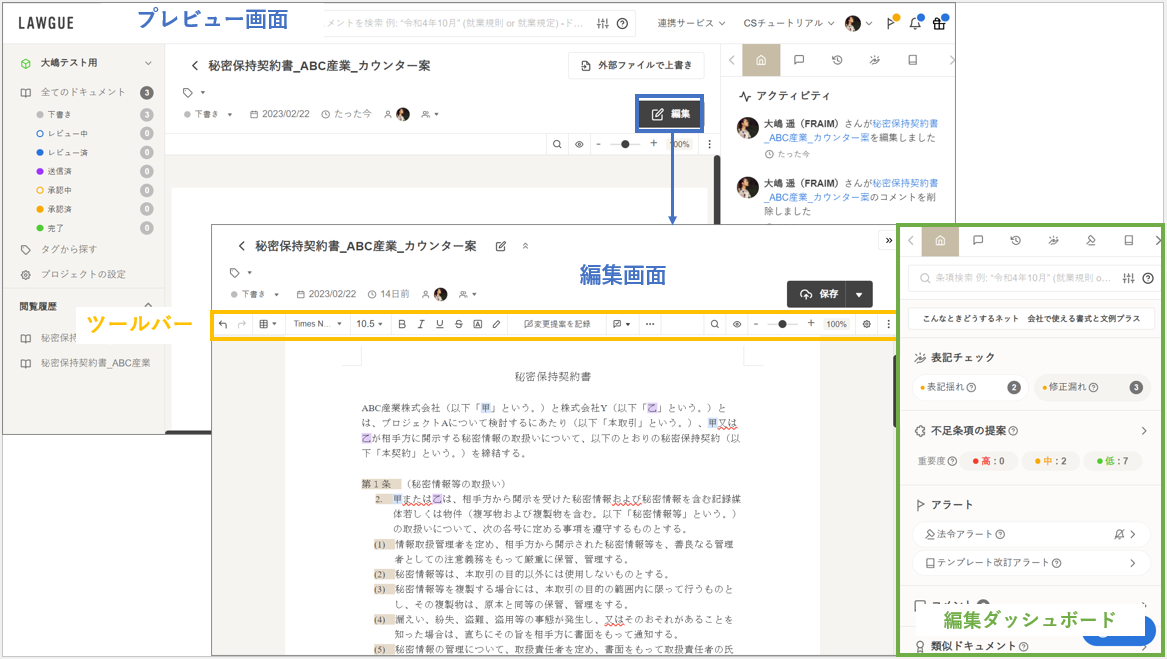Open the 10.5 font size dropdown

[370, 324]
